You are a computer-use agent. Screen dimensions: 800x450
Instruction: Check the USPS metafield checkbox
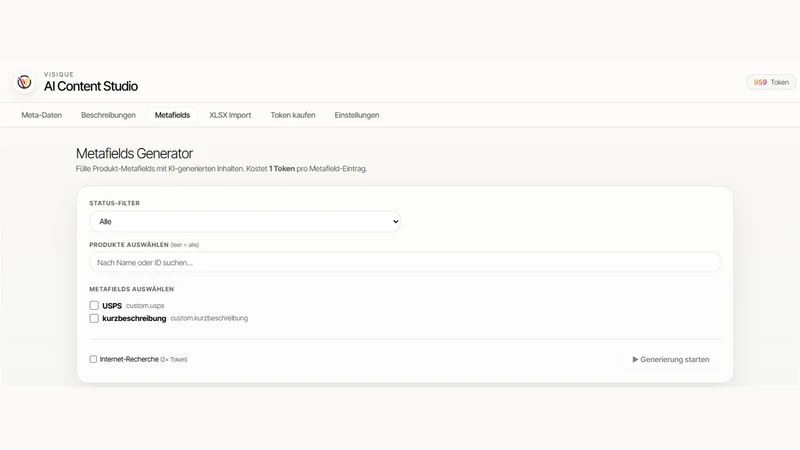pyautogui.click(x=94, y=306)
